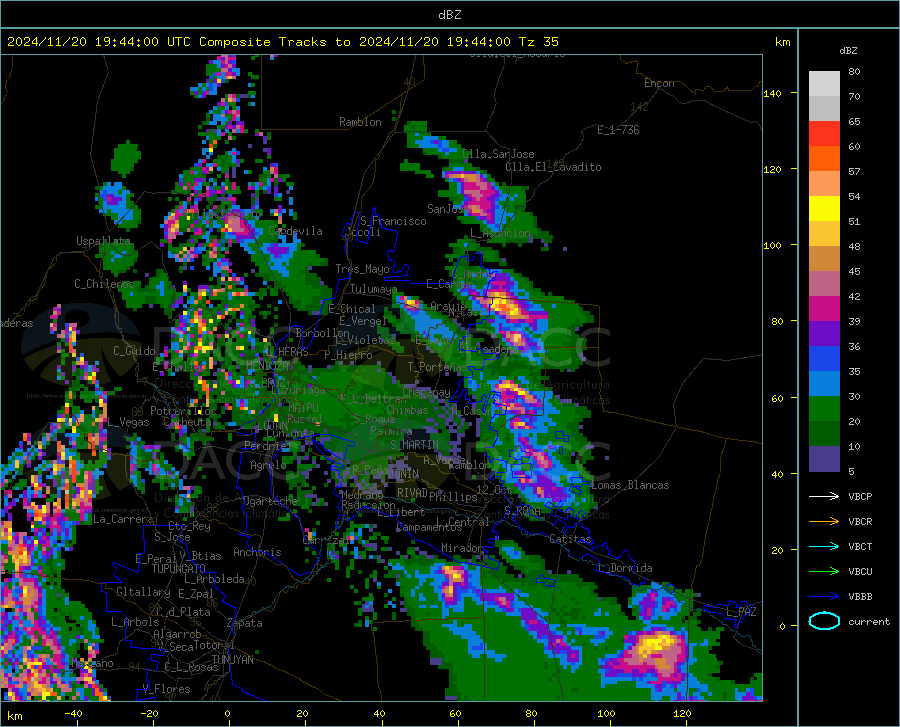Click the blue VBBB arrow in legend
This screenshot has width=900, height=727.
[x=824, y=597]
